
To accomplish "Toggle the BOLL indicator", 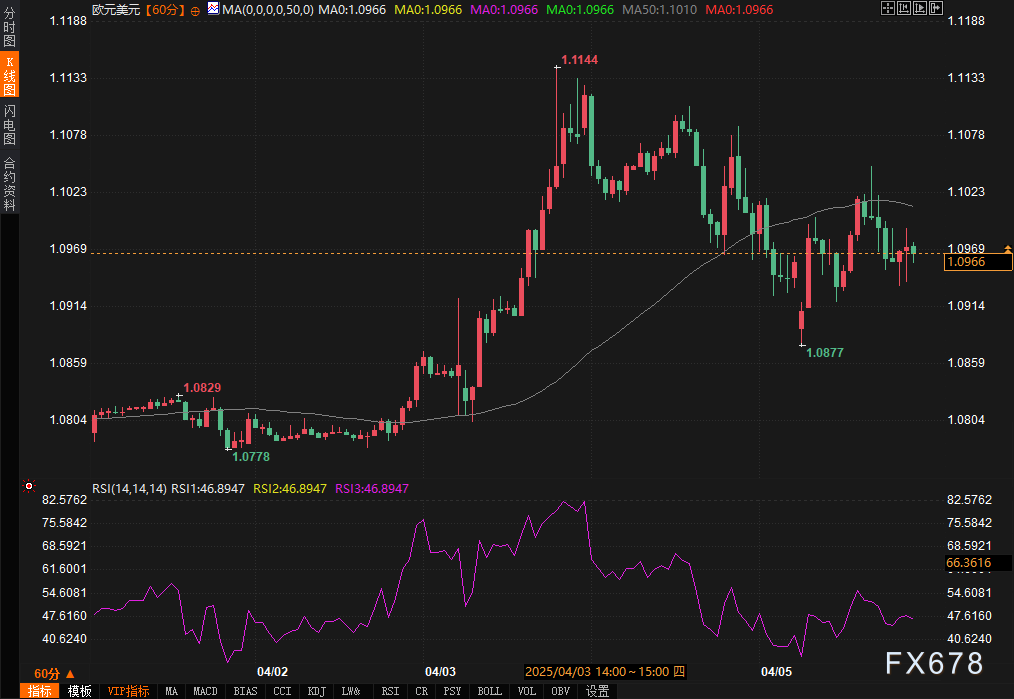I will pos(489,691).
